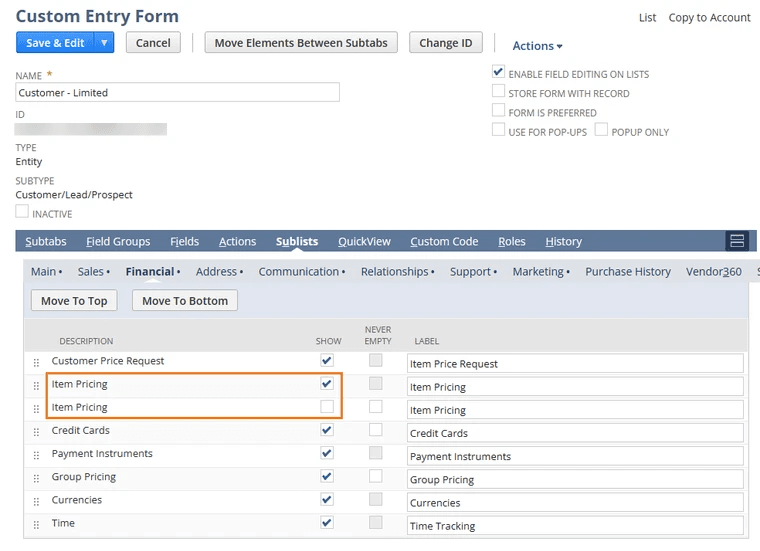Select the Vendor360 subtab

point(713,271)
